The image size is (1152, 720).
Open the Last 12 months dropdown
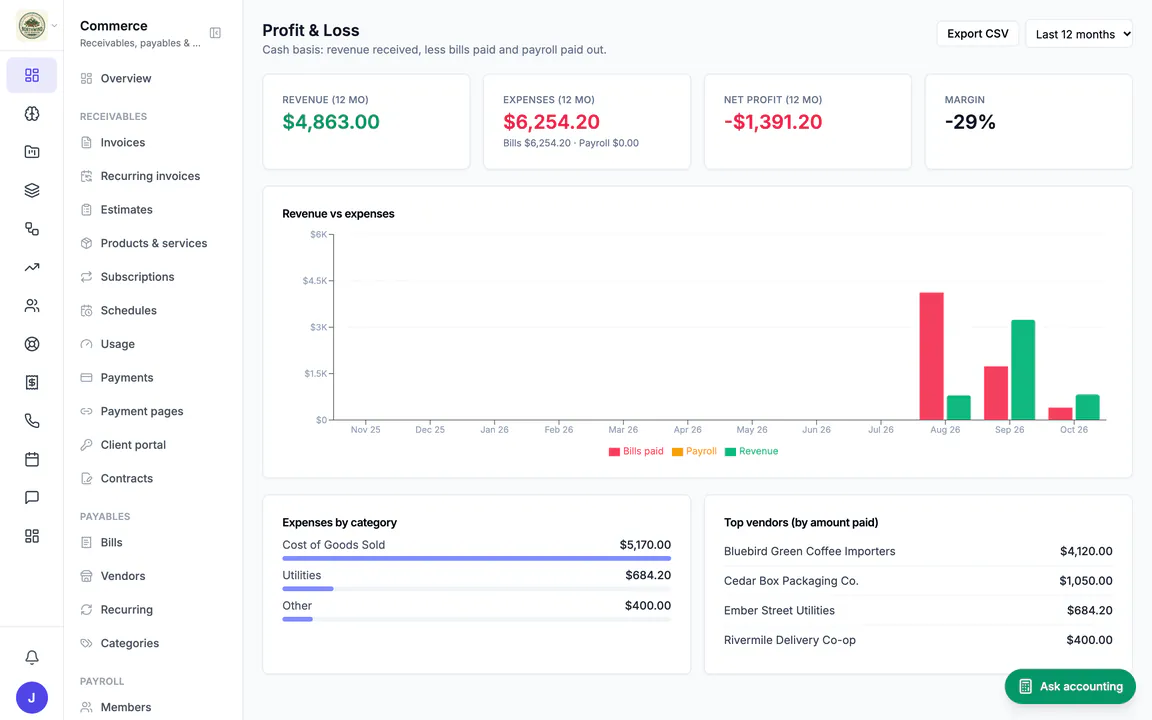tap(1079, 34)
